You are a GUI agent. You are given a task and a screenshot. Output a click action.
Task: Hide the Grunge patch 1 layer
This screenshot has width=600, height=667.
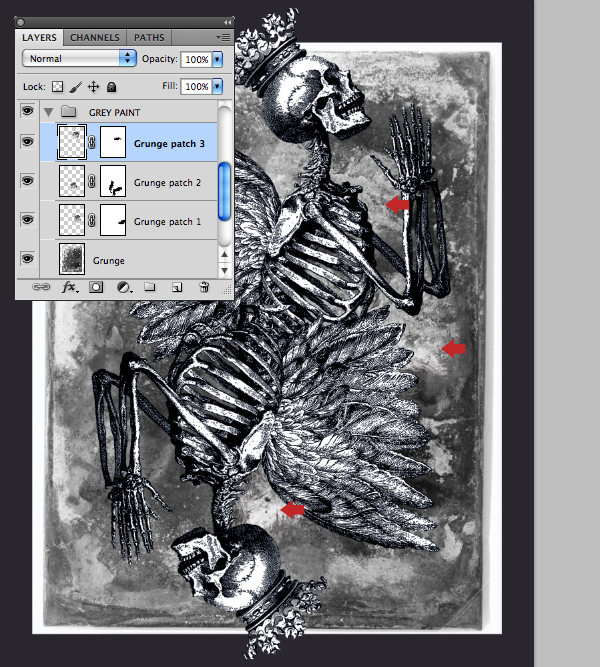(x=28, y=220)
